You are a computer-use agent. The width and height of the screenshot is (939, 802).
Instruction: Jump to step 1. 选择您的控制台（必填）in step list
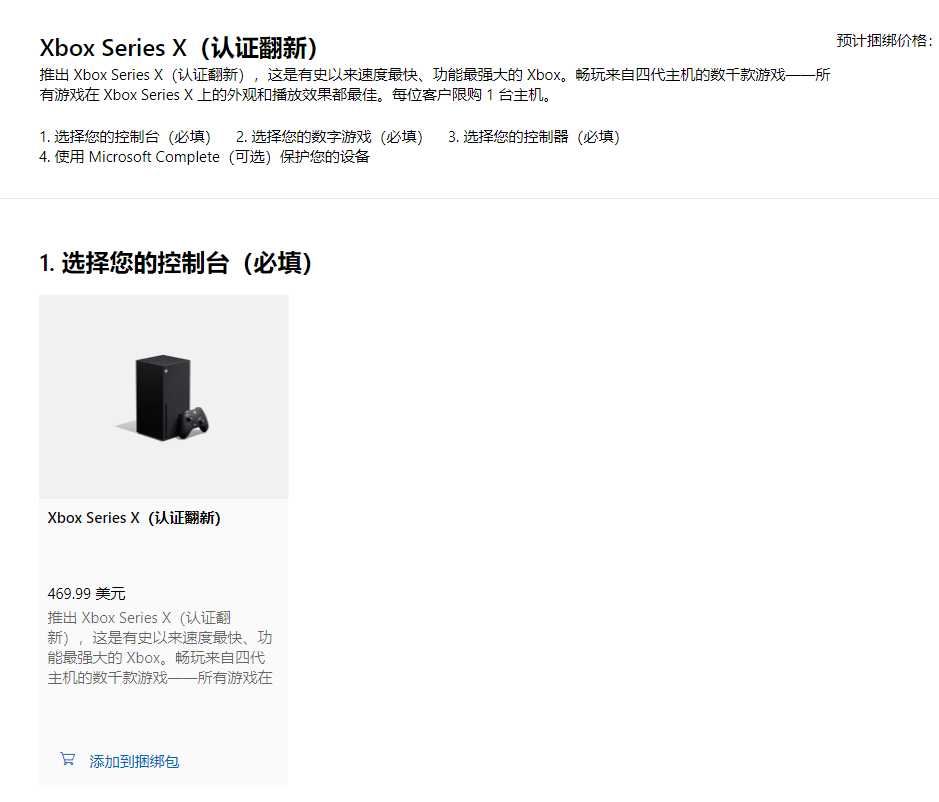(x=125, y=137)
